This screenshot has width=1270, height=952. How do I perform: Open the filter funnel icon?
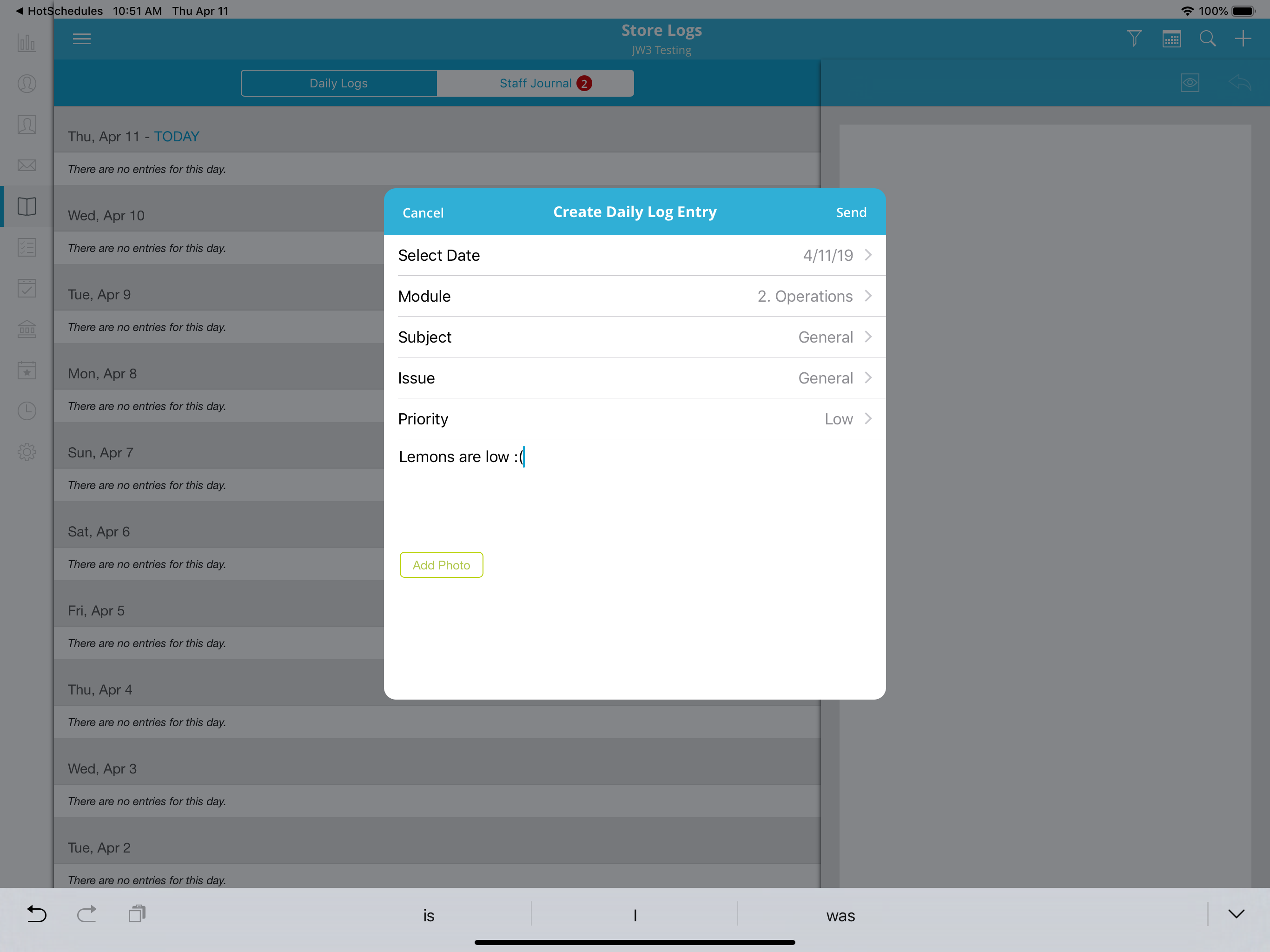1135,39
